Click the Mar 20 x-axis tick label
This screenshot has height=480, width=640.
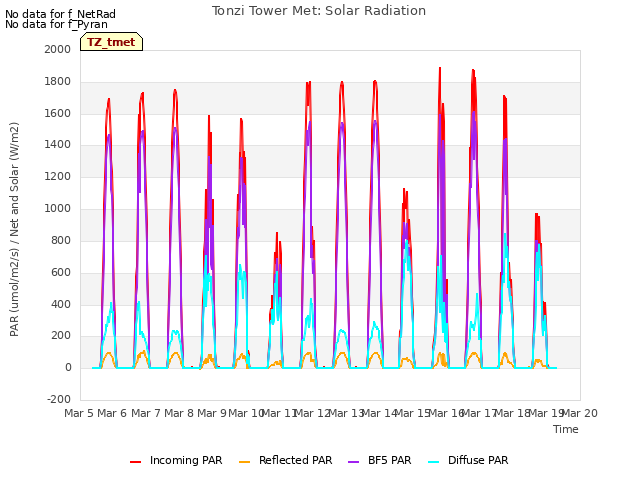580,413
